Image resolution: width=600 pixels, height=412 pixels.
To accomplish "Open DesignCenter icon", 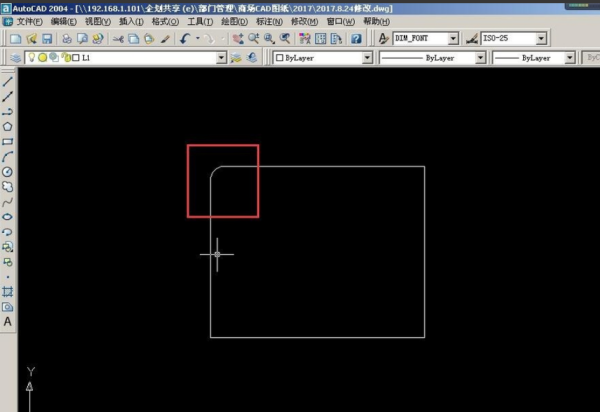I will coord(321,38).
